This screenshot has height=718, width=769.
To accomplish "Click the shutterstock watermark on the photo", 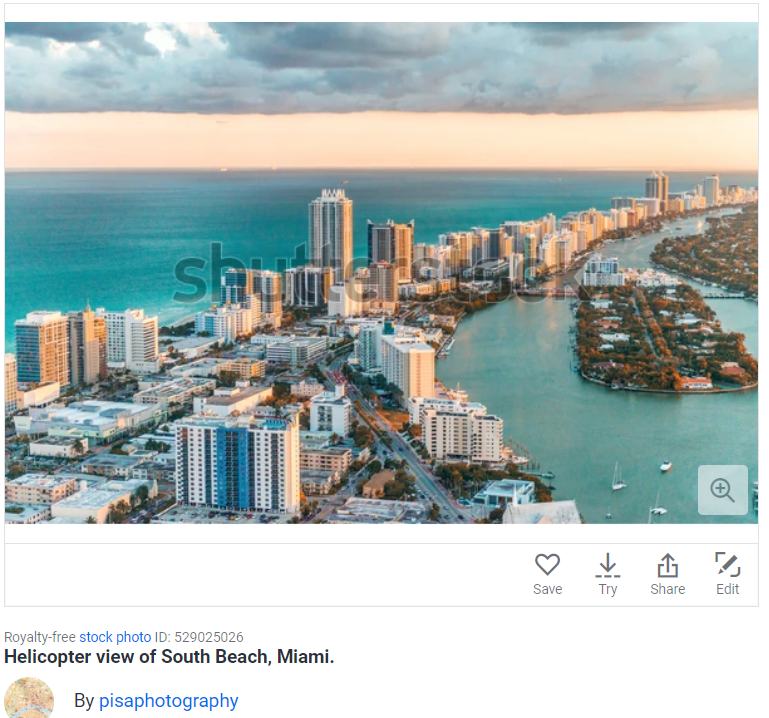I will [x=378, y=275].
